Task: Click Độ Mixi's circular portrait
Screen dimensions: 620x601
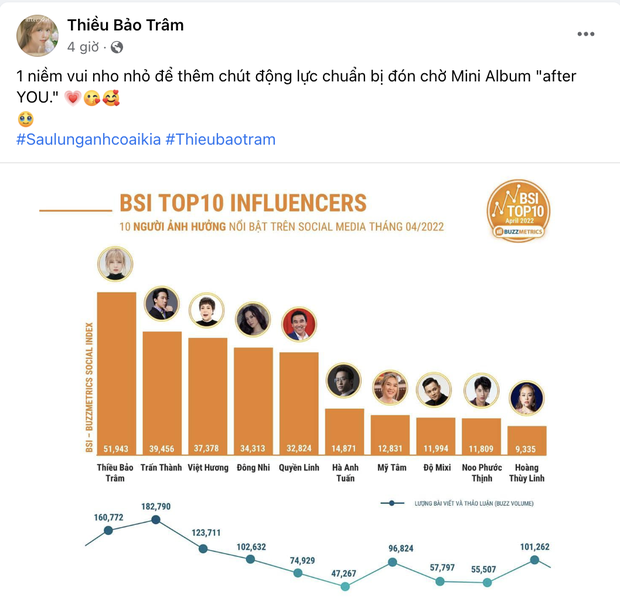Action: coord(436,390)
